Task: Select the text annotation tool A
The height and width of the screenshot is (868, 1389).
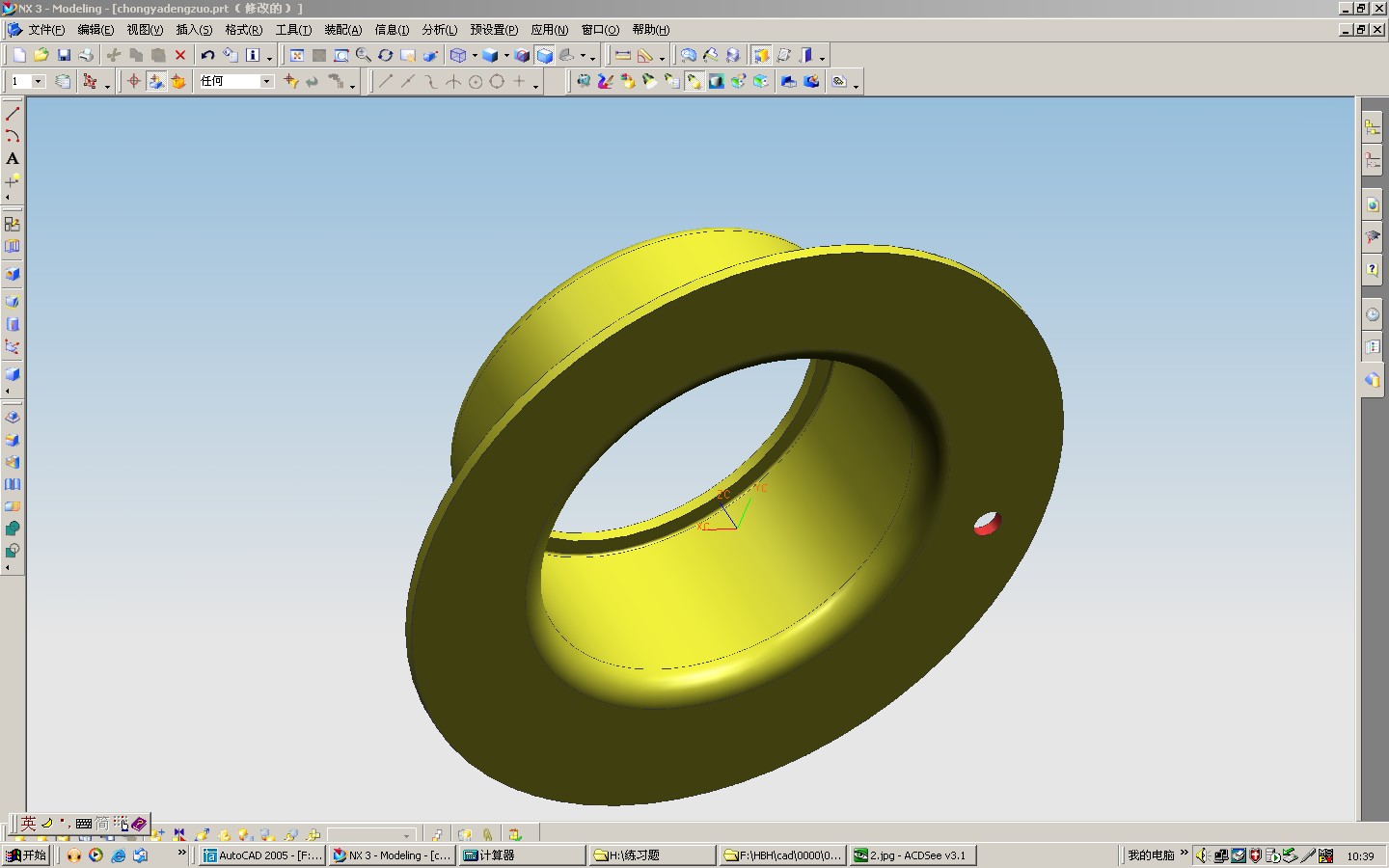Action: pyautogui.click(x=13, y=158)
